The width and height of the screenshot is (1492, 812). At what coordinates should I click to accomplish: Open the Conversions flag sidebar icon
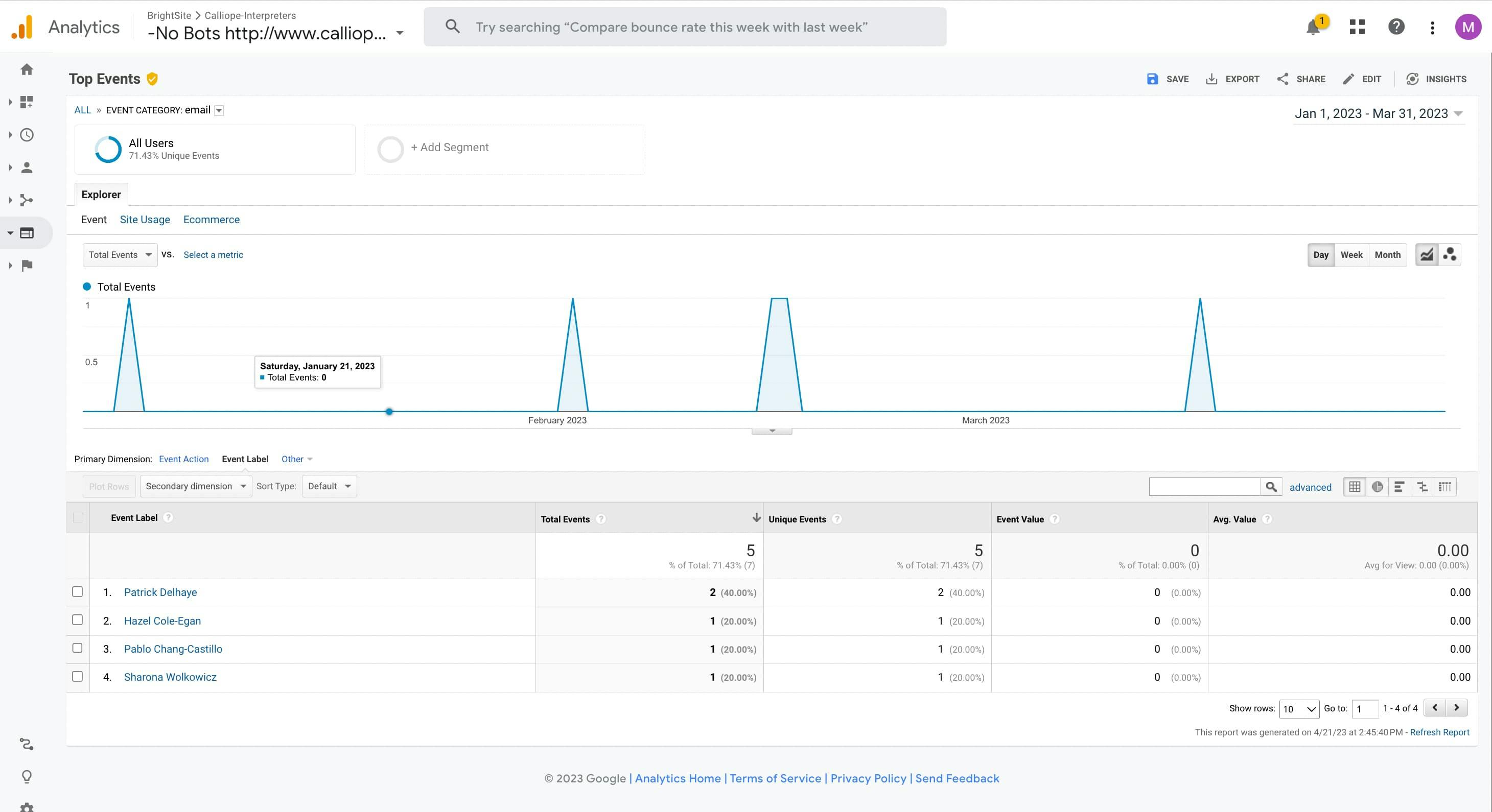(x=27, y=266)
